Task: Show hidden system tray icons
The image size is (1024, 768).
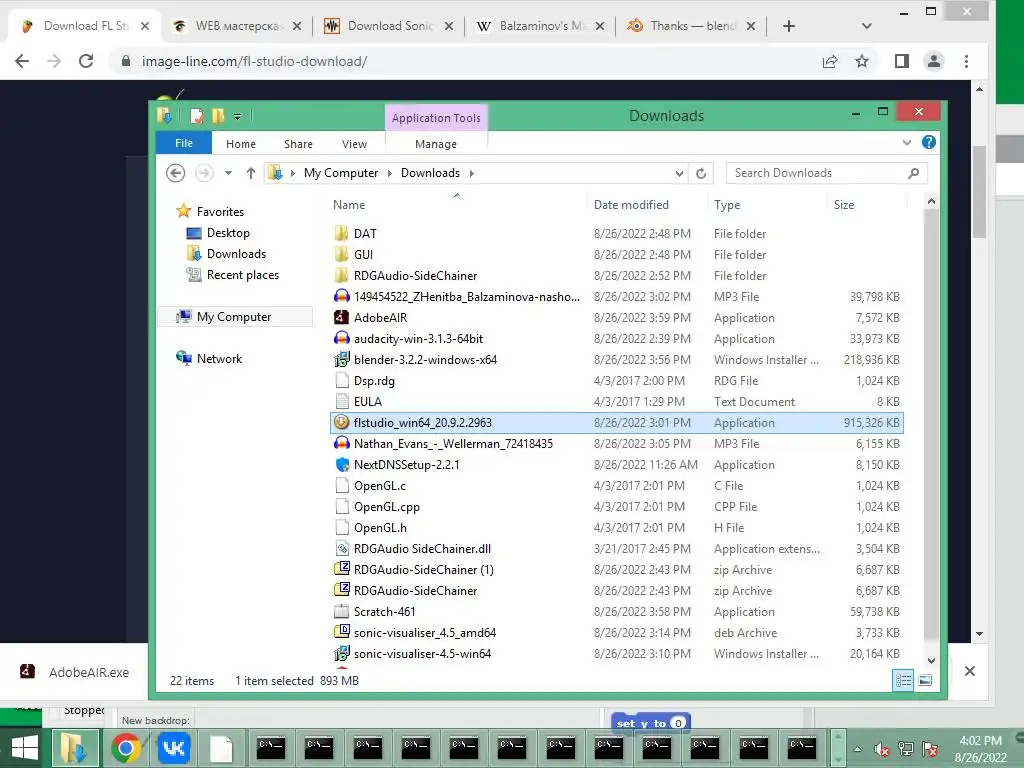Action: pos(857,748)
